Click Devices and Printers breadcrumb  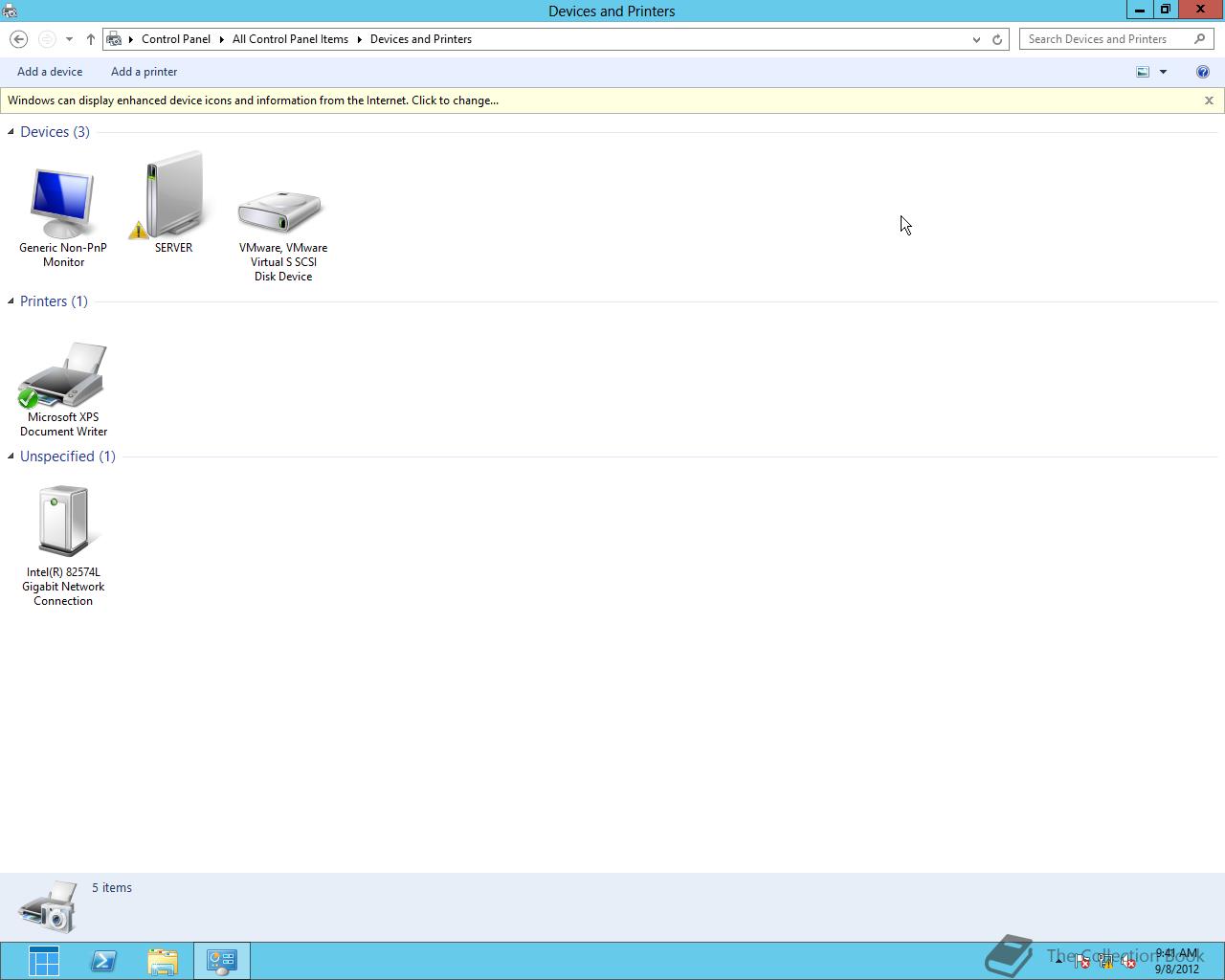click(x=421, y=39)
